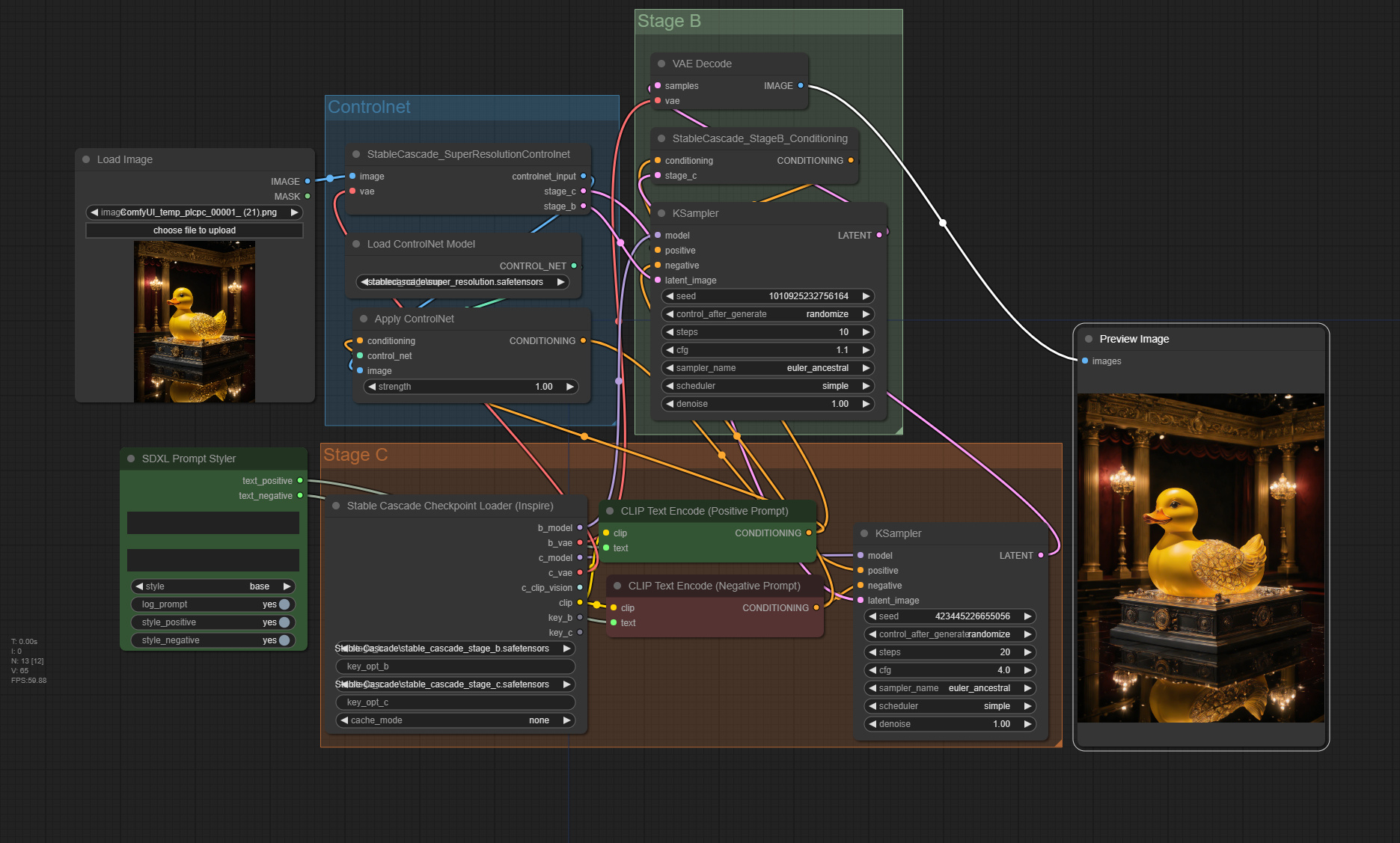Open the cache_mode none dropdown

tap(455, 720)
